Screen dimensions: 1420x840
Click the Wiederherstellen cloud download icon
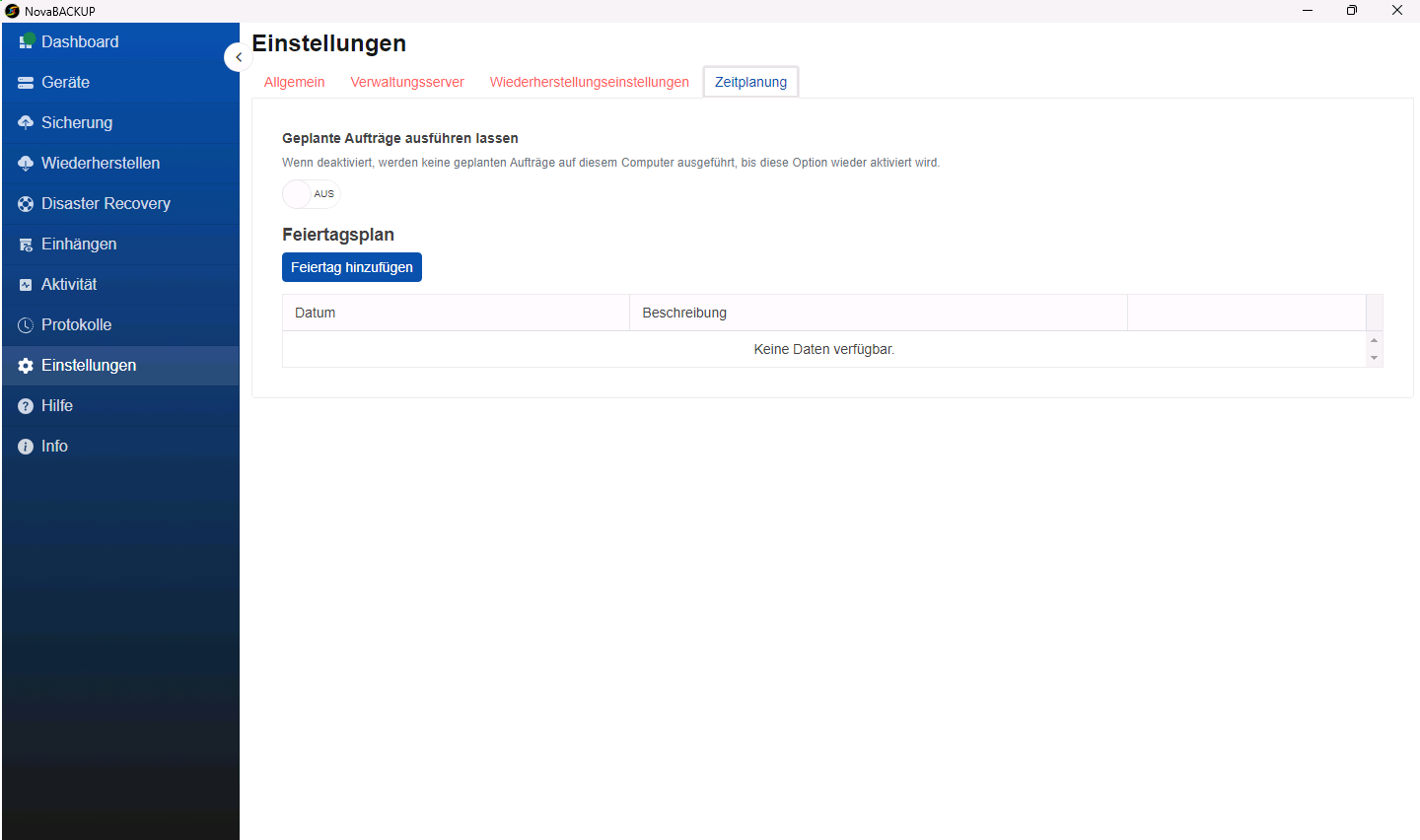(x=26, y=163)
